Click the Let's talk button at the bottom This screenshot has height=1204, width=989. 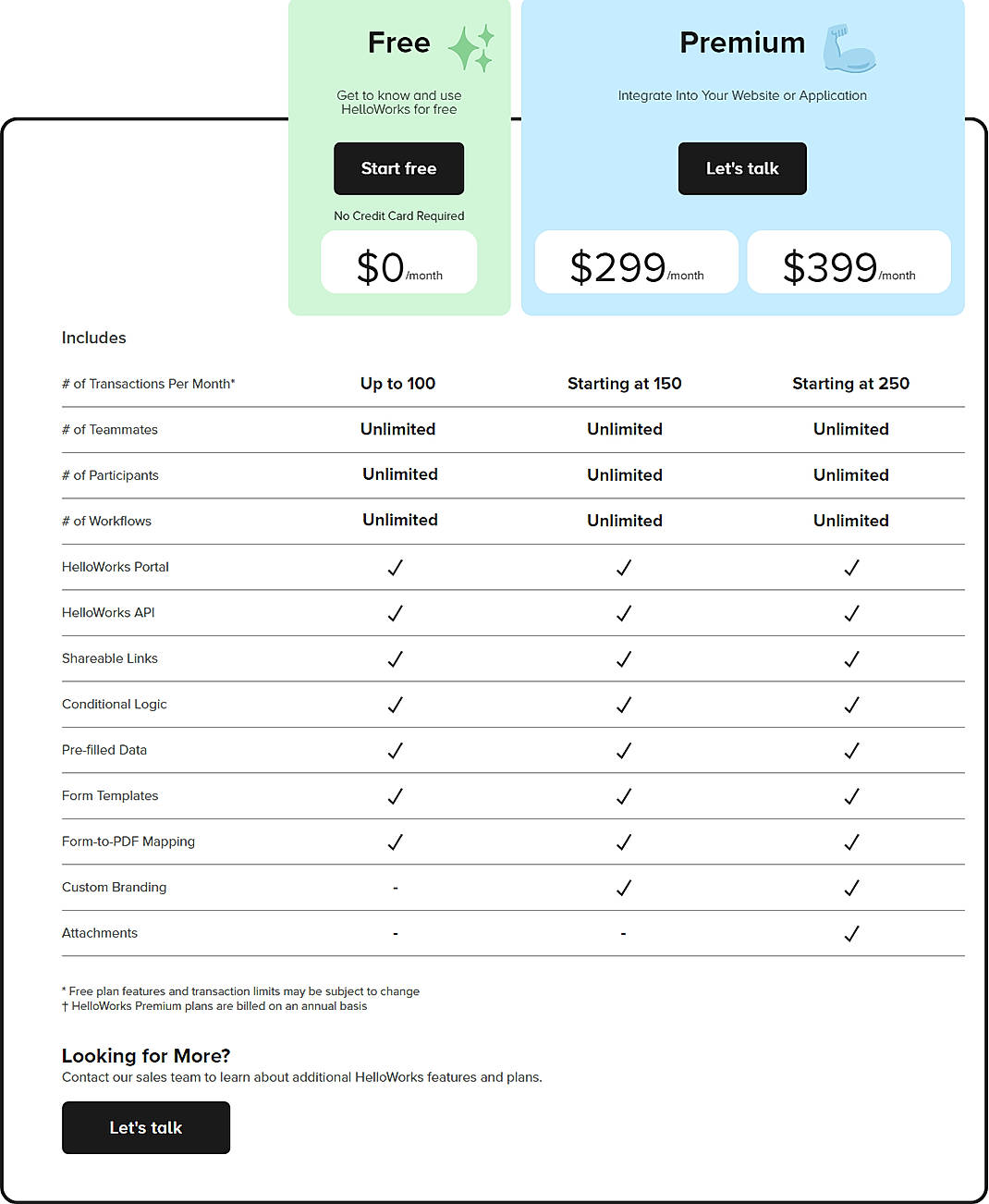[145, 1127]
